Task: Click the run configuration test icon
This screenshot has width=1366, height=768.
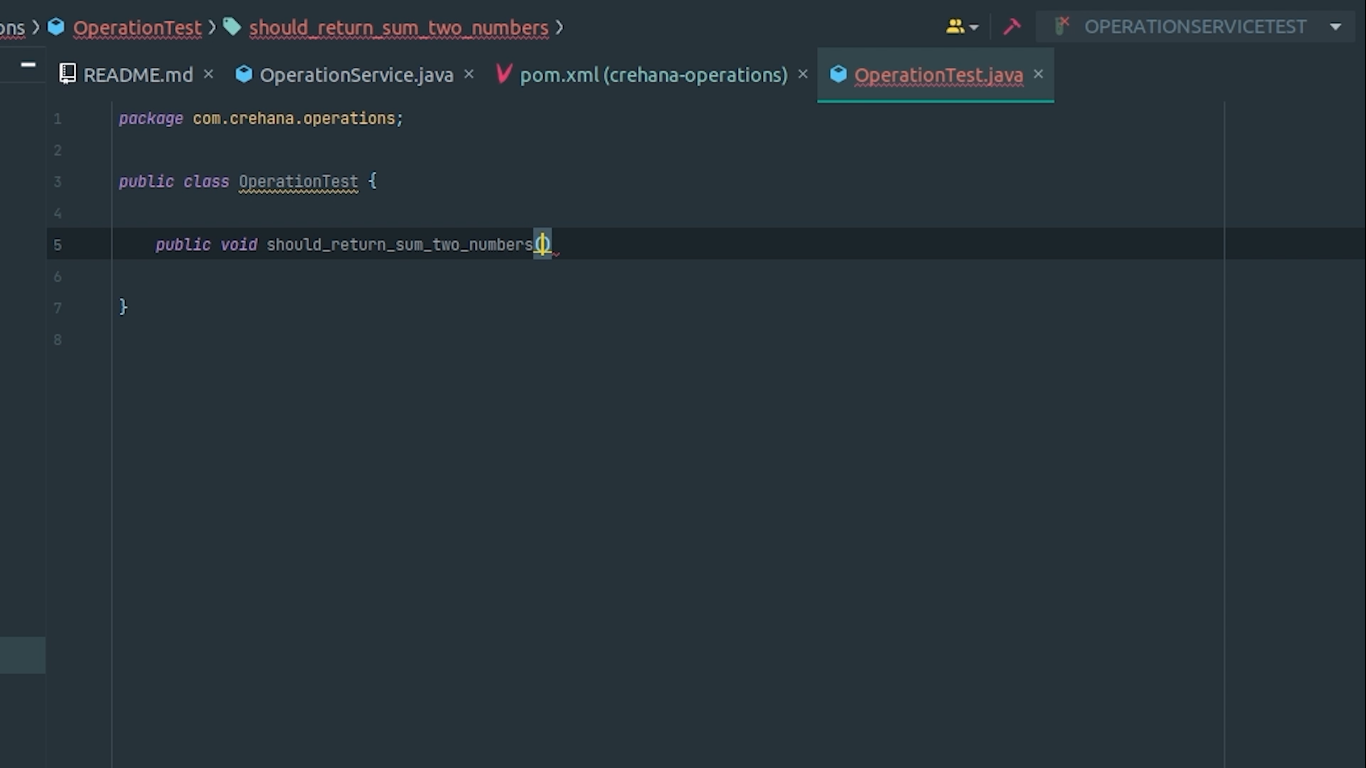Action: [1062, 27]
